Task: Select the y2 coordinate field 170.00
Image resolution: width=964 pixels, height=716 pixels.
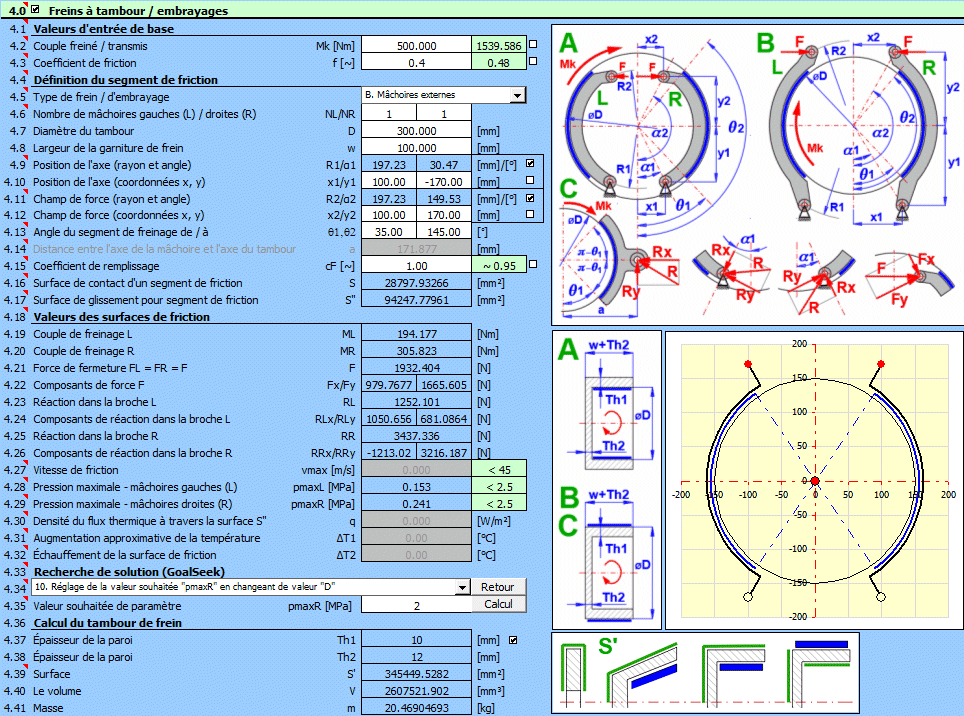Action: (x=444, y=215)
